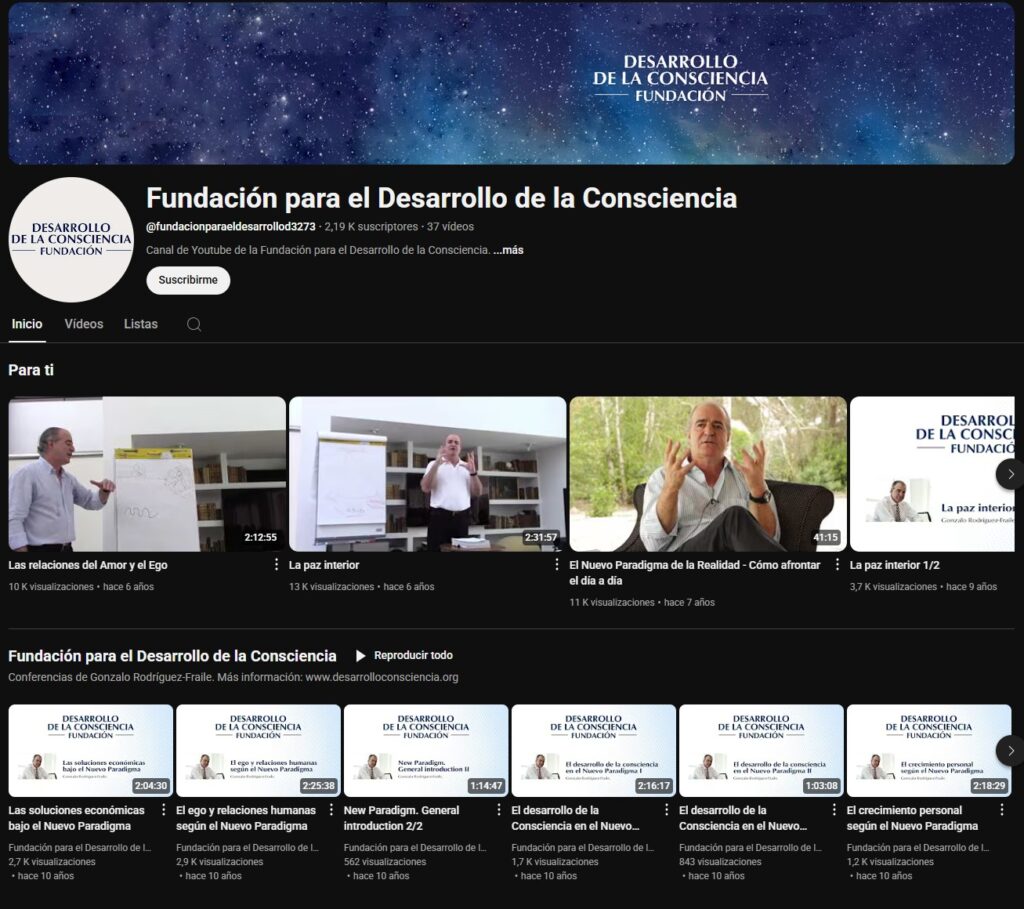Open options menu for La paz interior video
Viewport: 1024px width, 909px height.
point(557,564)
